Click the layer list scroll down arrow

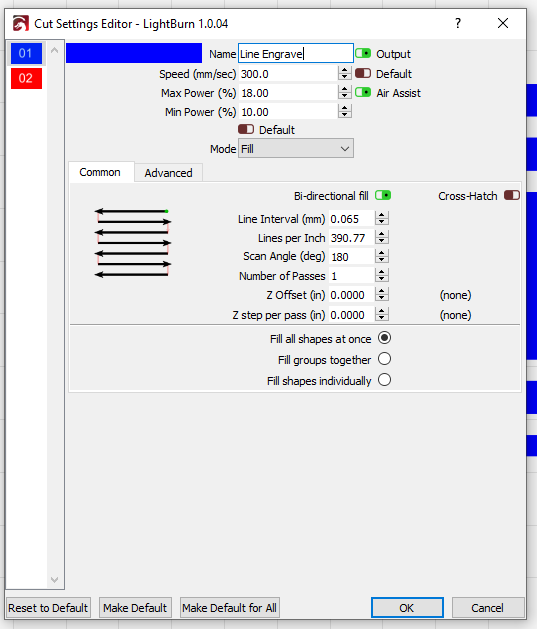55,580
